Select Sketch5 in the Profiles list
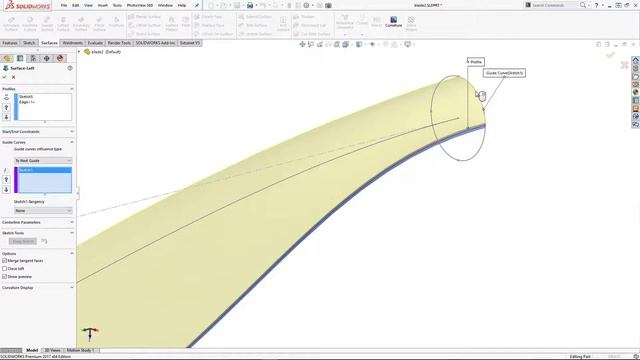The height and width of the screenshot is (360, 640). coord(26,97)
